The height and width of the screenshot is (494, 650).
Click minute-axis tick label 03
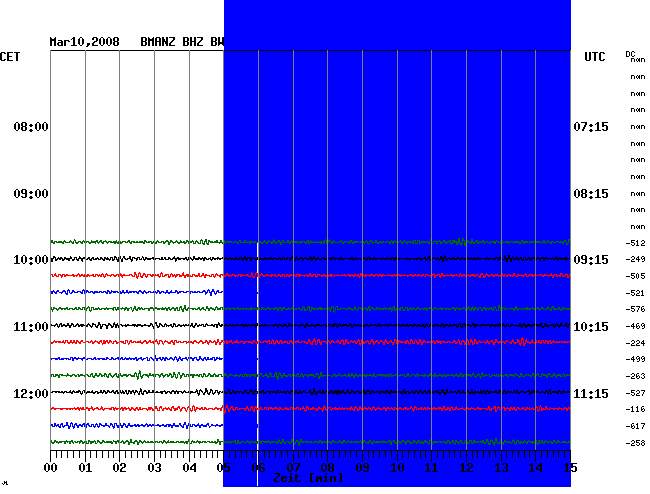(x=155, y=468)
